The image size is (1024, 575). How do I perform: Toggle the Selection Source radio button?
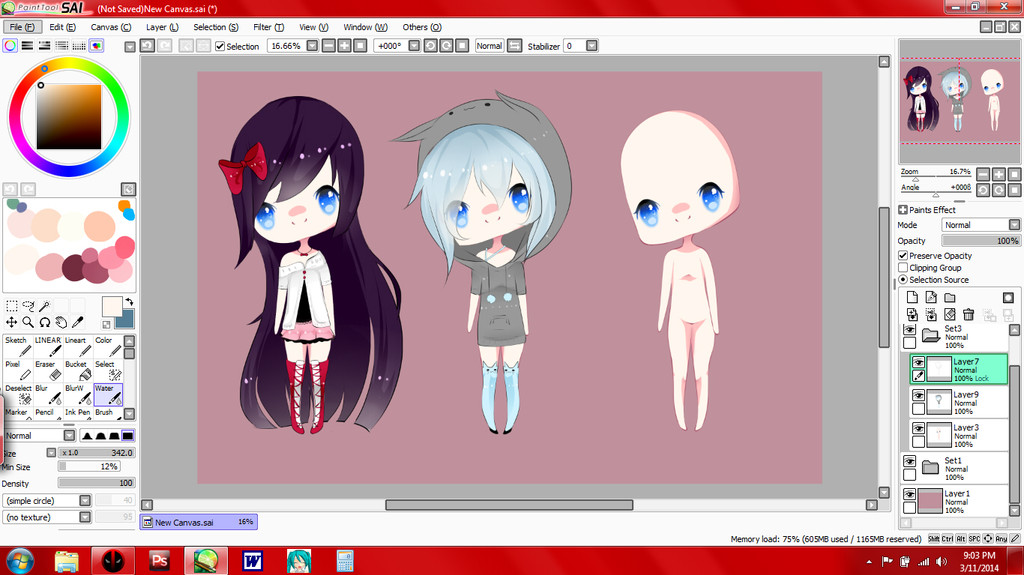[x=903, y=279]
